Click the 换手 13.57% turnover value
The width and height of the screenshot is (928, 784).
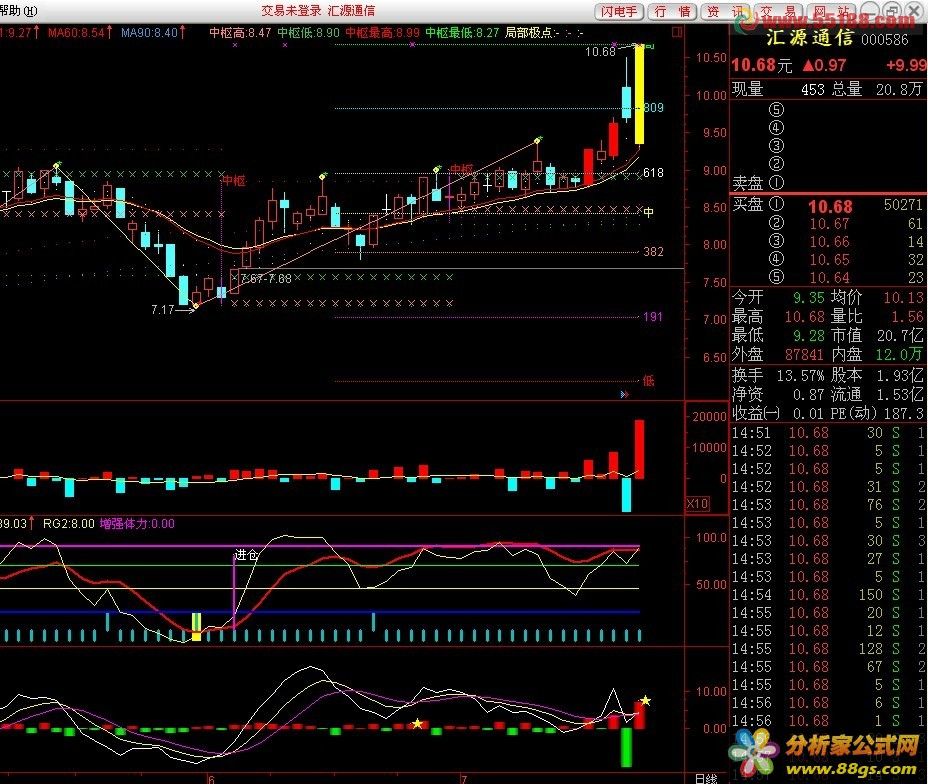(x=800, y=375)
